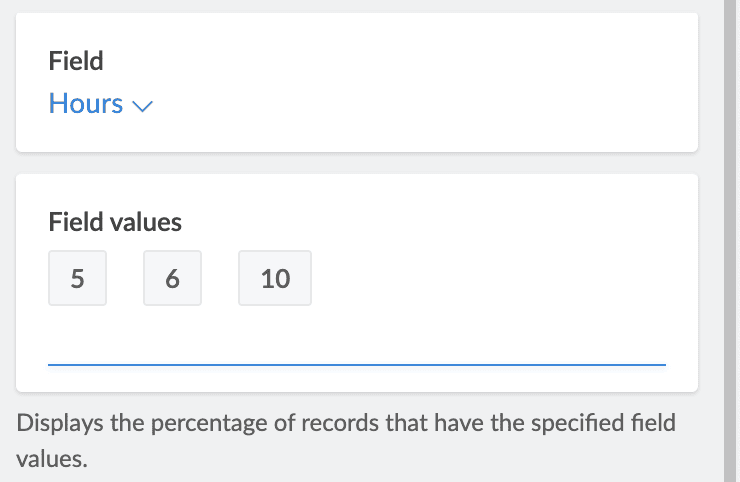Select the field value chip 10
The width and height of the screenshot is (740, 482).
pos(275,278)
